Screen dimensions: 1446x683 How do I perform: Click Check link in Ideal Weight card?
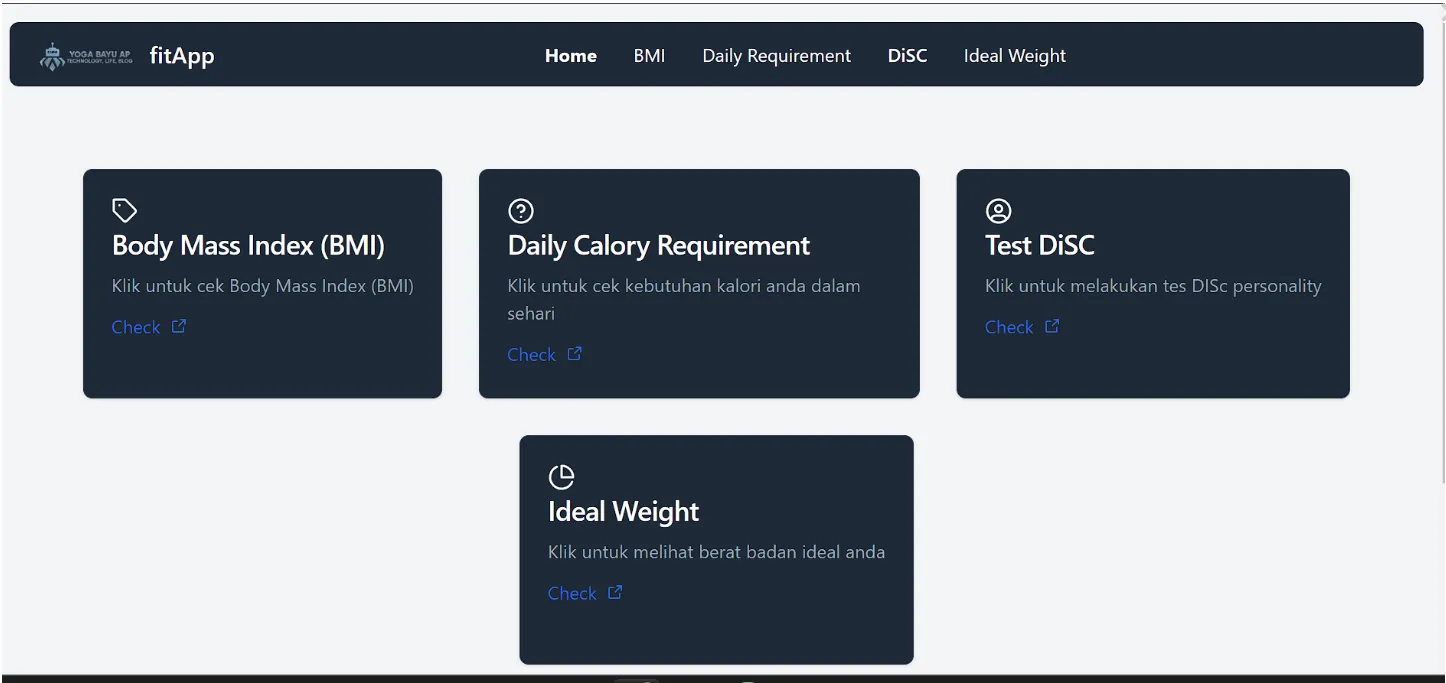pyautogui.click(x=572, y=593)
